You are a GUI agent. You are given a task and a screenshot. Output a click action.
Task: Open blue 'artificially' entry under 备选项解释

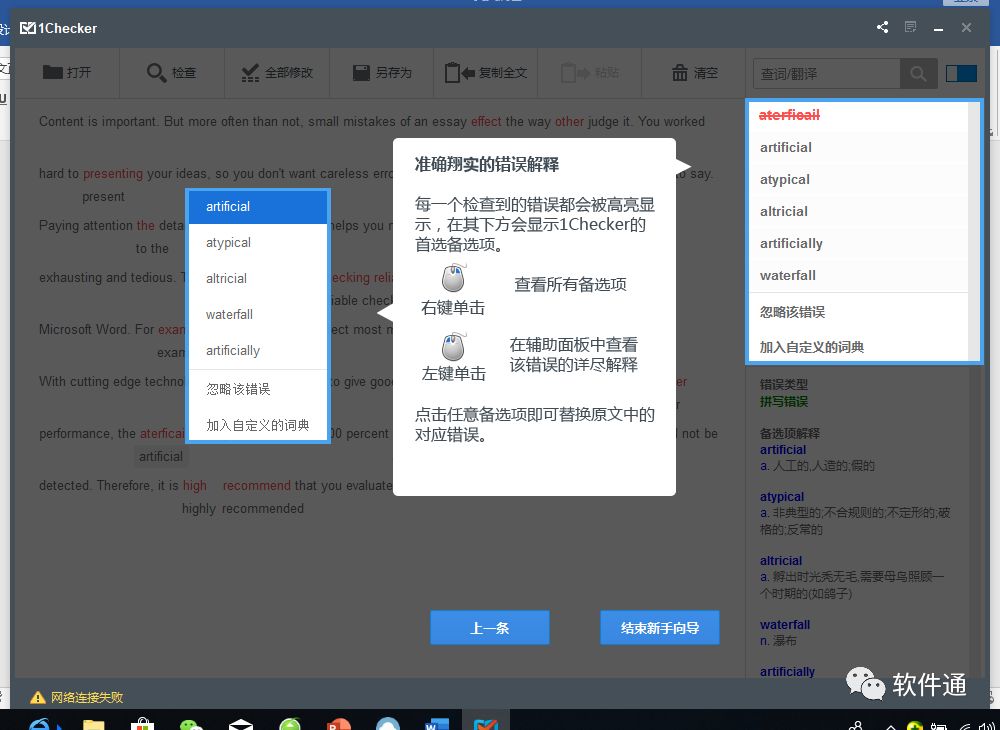coord(787,671)
